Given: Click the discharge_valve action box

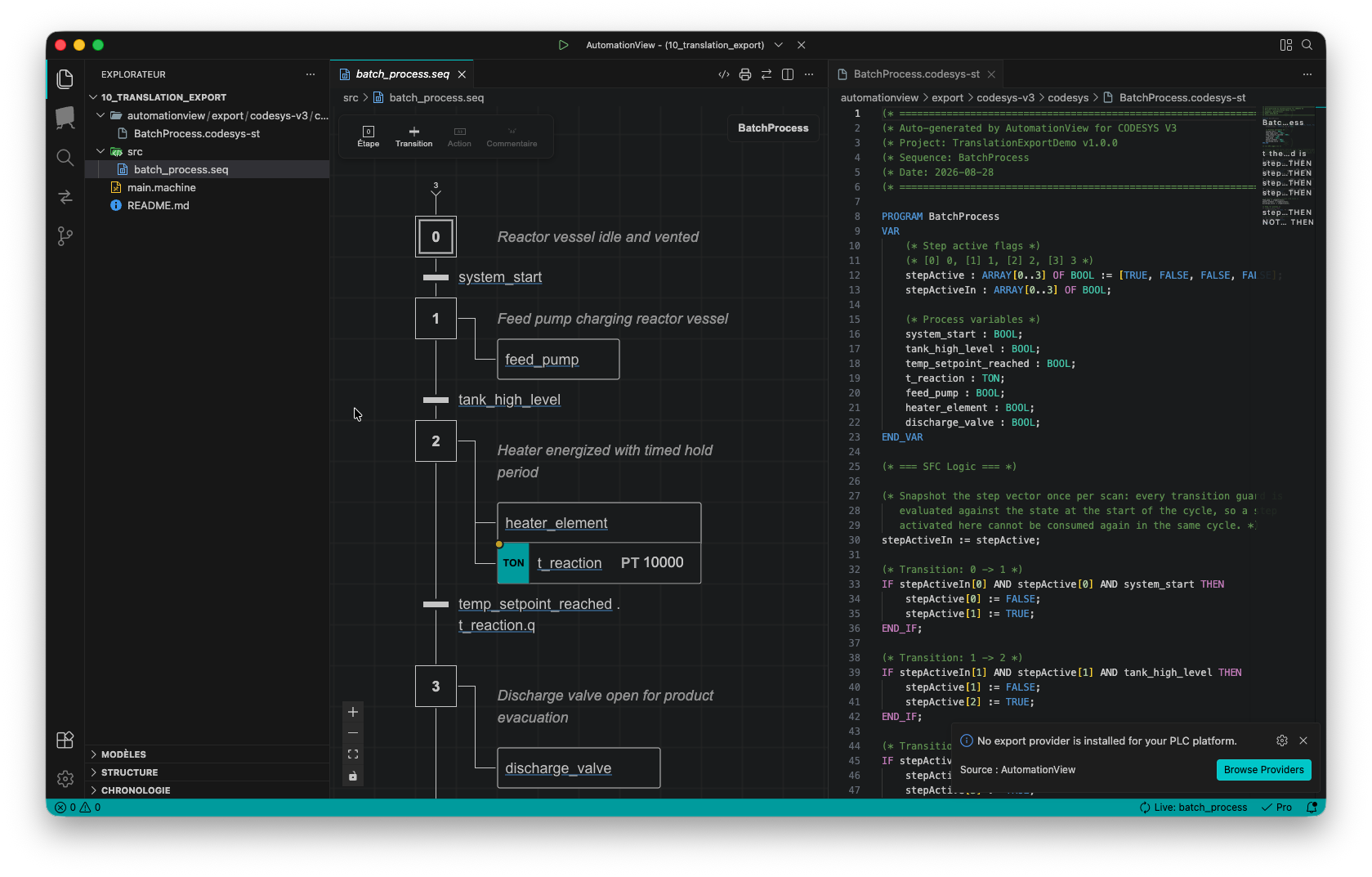Looking at the screenshot, I should click(579, 768).
